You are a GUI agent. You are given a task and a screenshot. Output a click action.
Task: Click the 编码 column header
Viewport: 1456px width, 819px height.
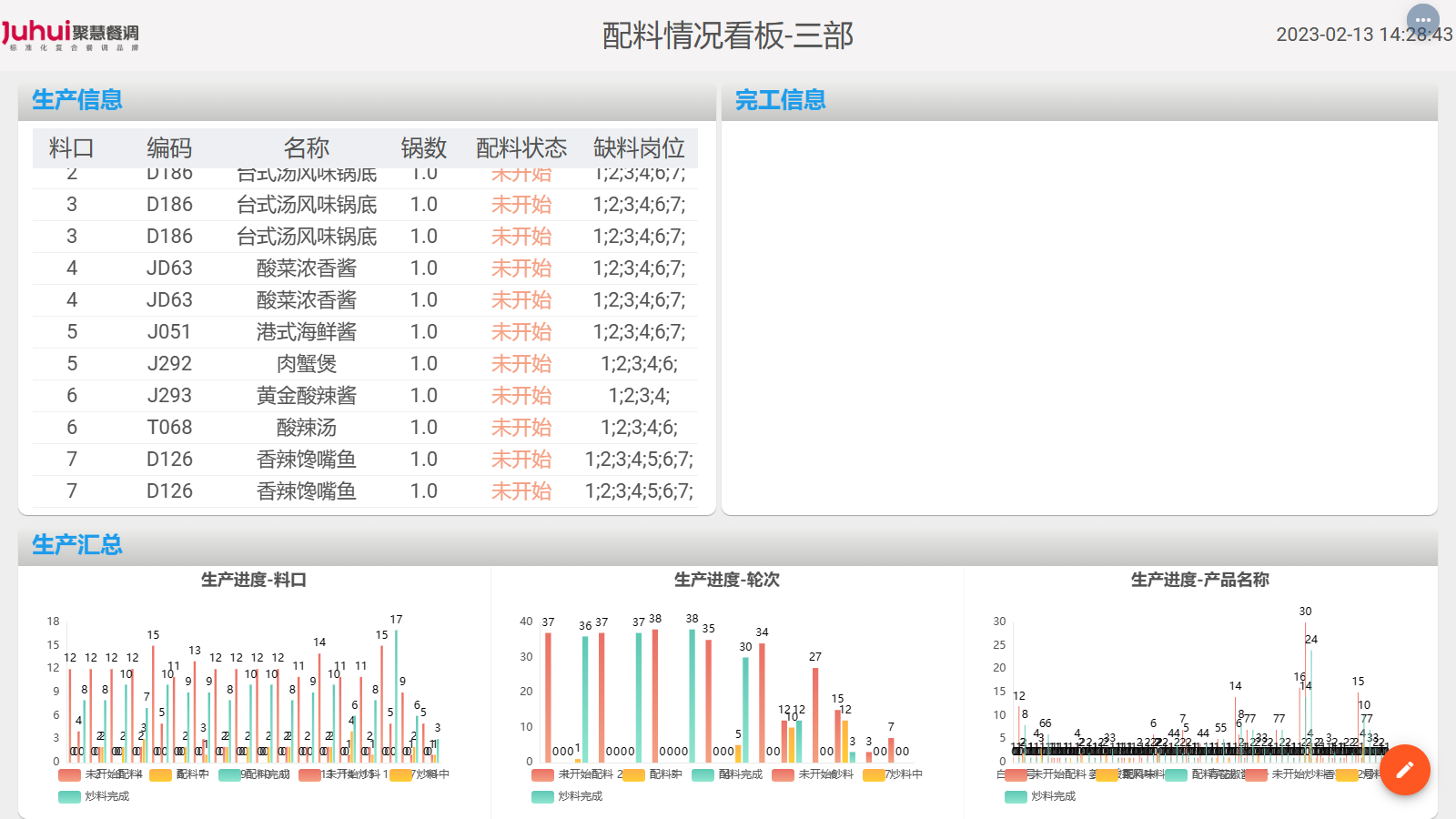(x=169, y=148)
